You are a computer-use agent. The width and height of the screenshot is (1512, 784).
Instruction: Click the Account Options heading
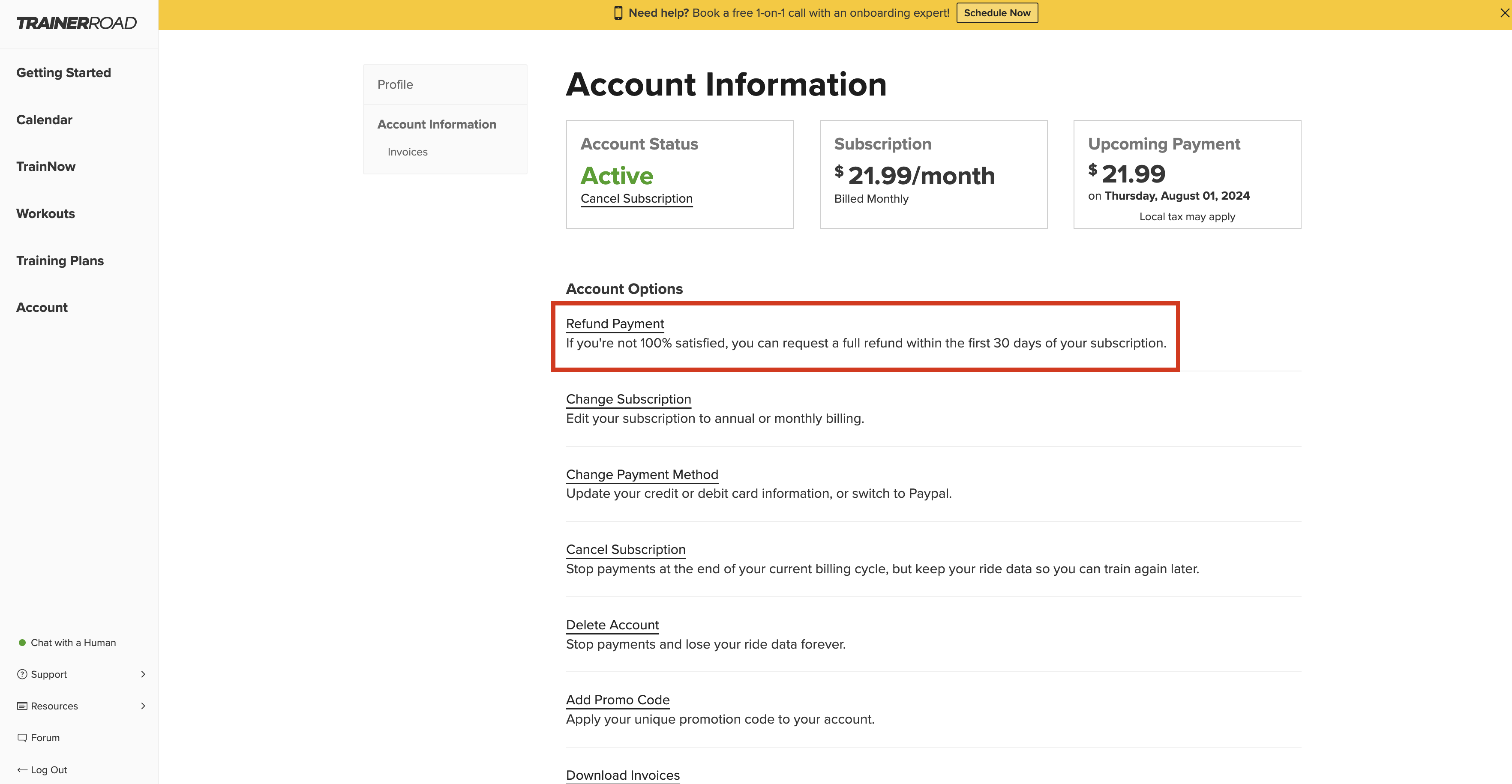tap(624, 289)
